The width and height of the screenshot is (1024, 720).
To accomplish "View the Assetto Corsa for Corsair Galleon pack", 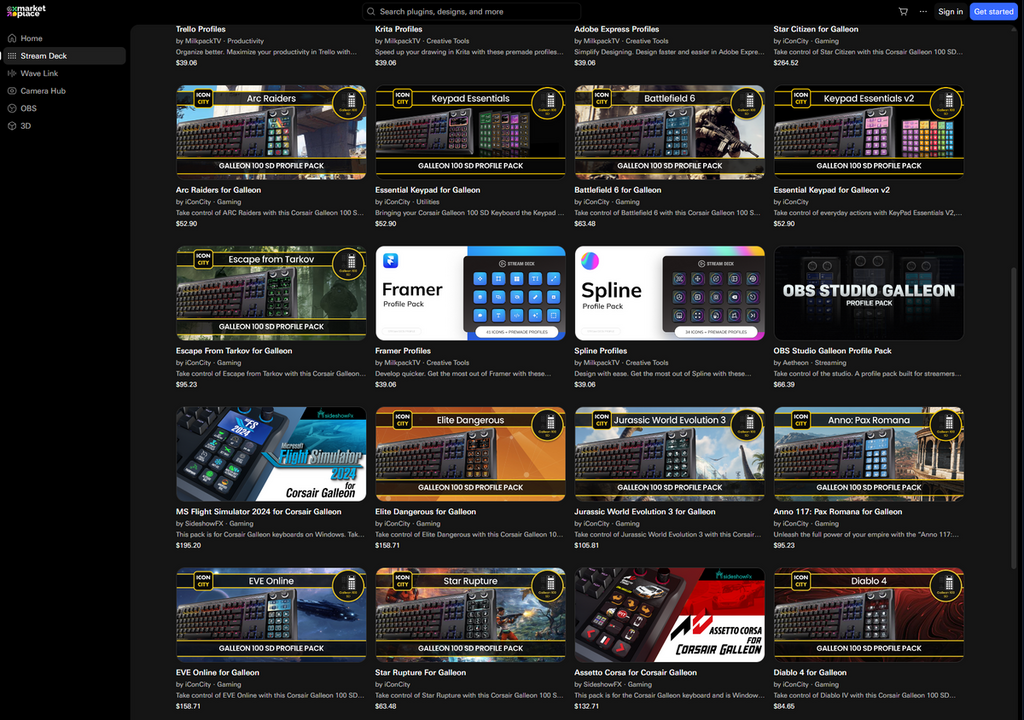I will coord(669,615).
